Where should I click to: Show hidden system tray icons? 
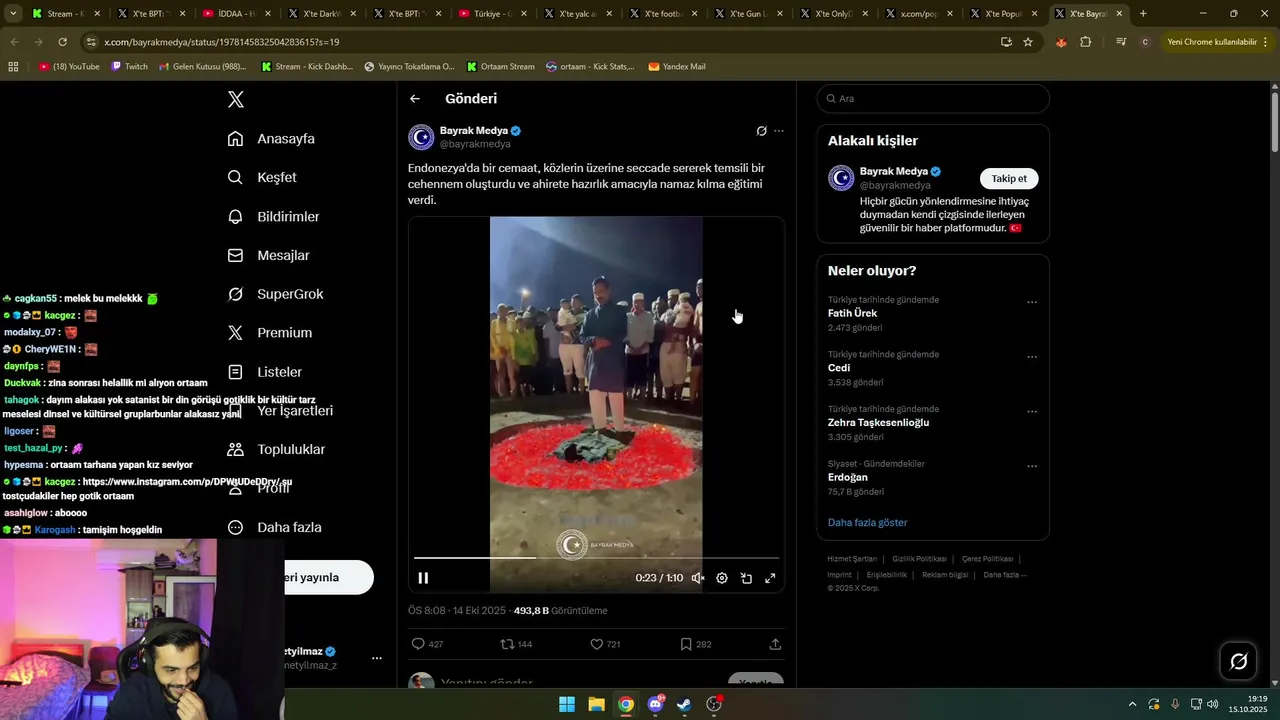[1132, 704]
